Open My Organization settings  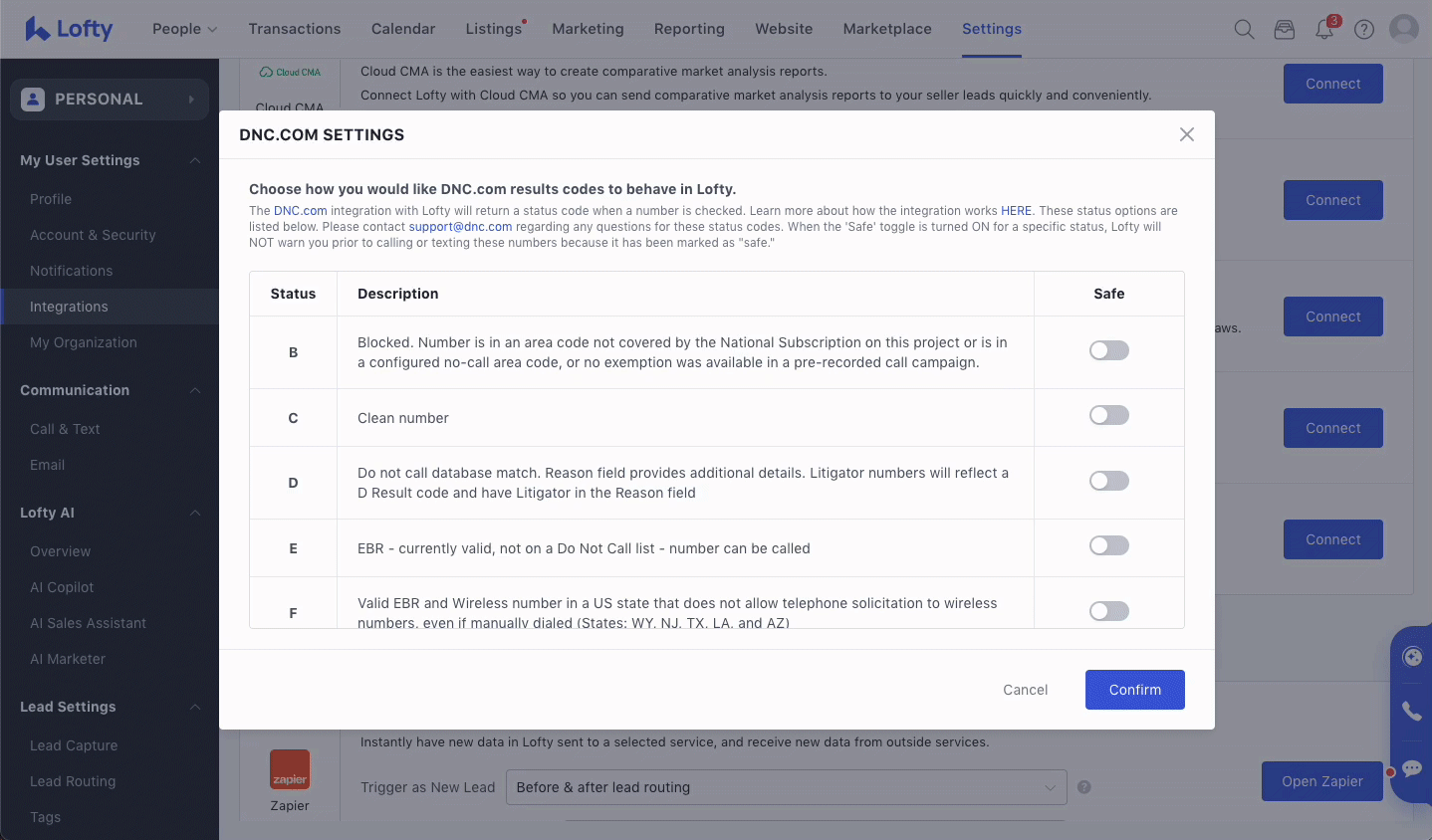click(84, 342)
